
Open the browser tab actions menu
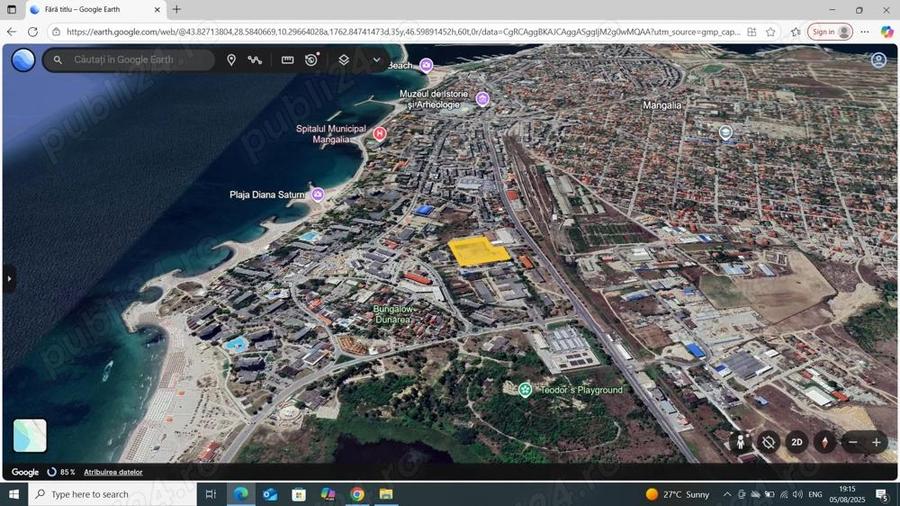click(x=11, y=9)
